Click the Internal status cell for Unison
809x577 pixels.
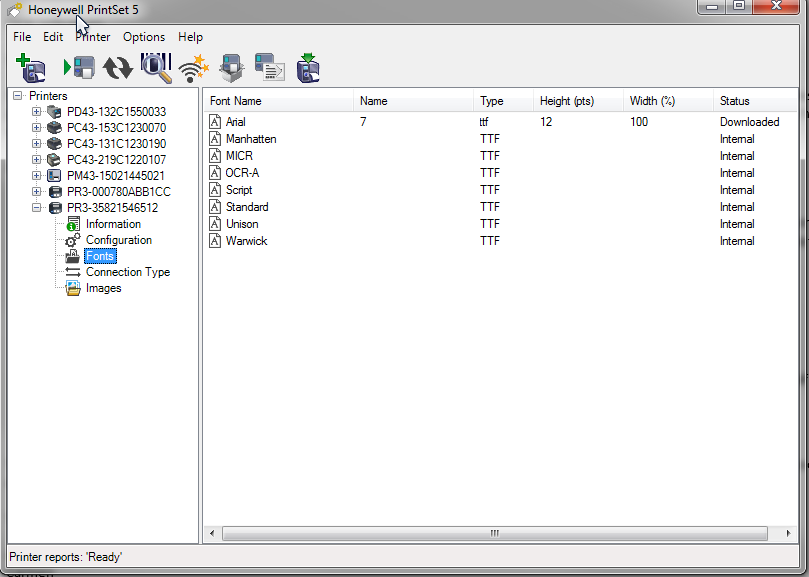click(737, 224)
